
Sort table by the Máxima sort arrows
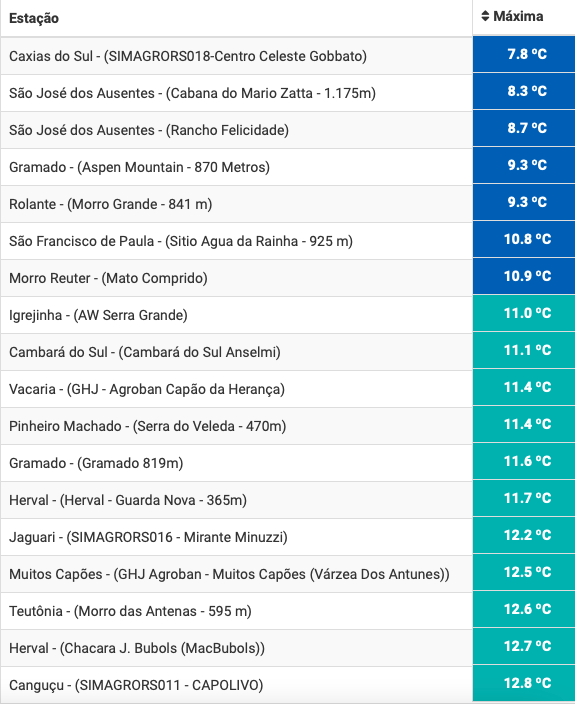click(485, 16)
